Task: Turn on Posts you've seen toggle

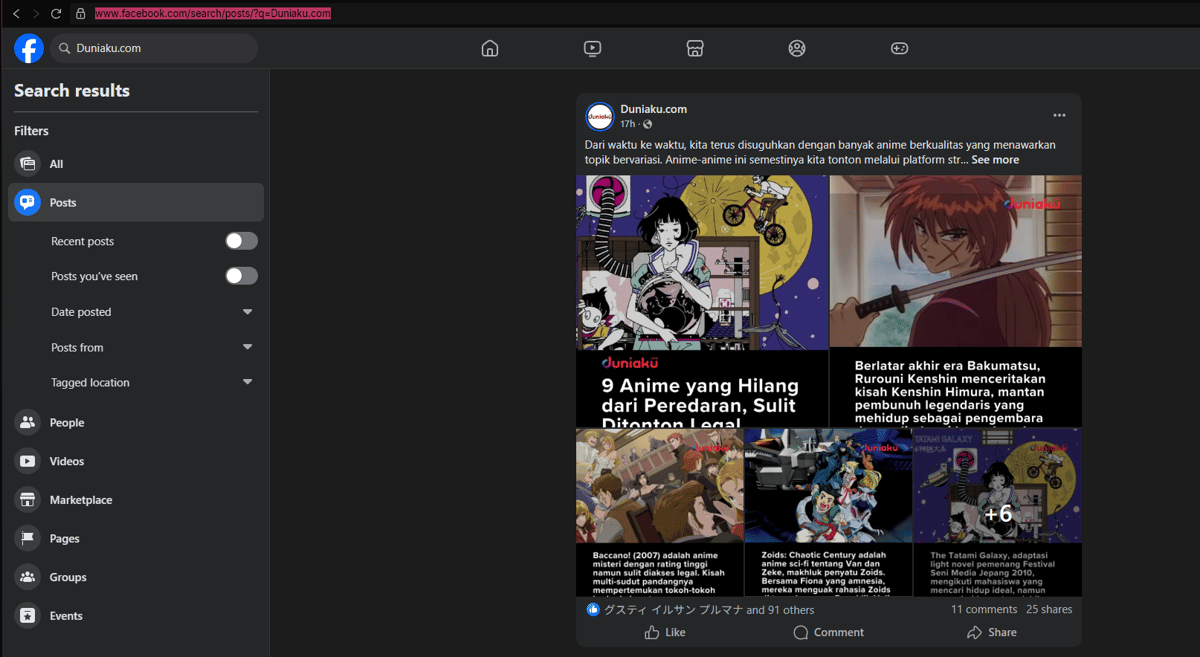Action: click(241, 276)
